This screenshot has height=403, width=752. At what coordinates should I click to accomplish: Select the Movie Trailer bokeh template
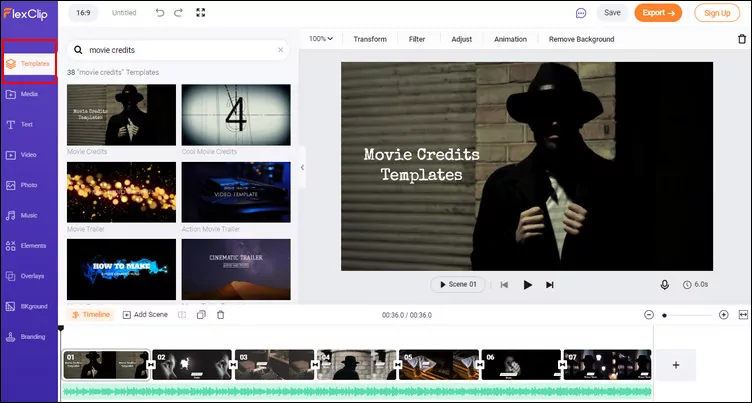click(x=121, y=192)
